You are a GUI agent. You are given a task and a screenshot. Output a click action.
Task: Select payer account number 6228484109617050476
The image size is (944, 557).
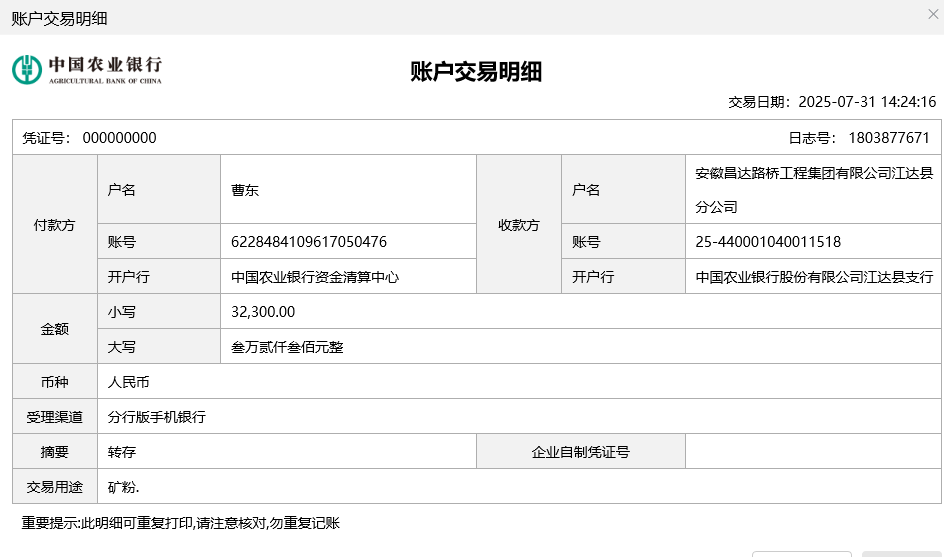309,242
